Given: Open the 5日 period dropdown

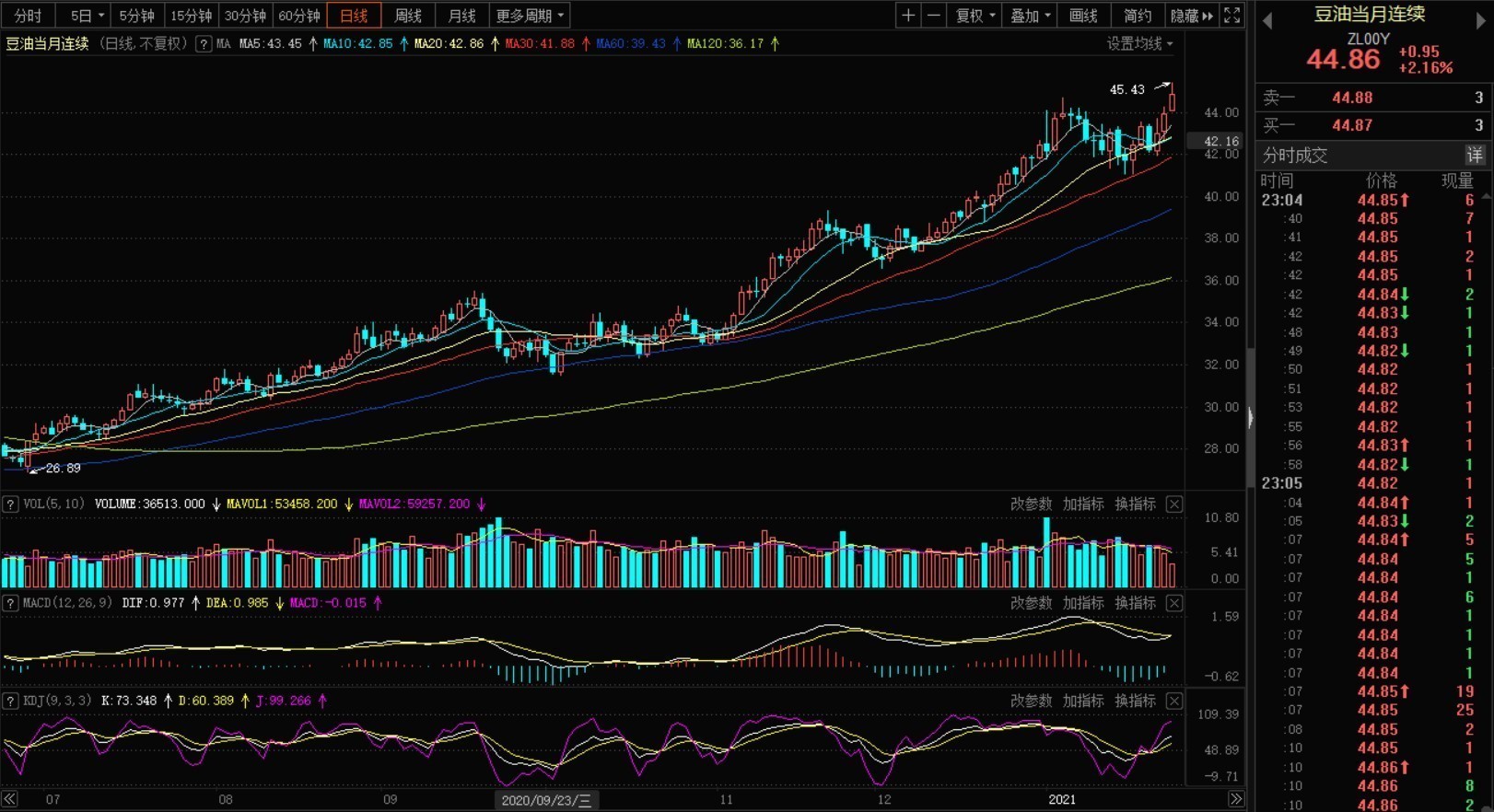Looking at the screenshot, I should pyautogui.click(x=88, y=16).
